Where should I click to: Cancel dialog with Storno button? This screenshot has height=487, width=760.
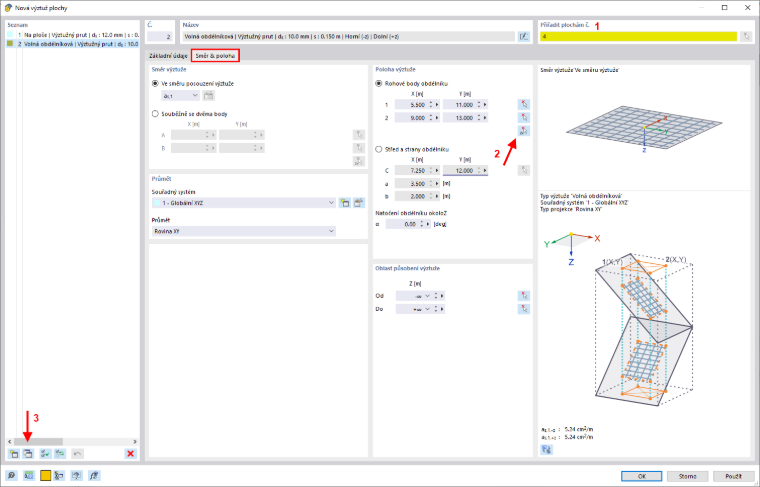(687, 476)
